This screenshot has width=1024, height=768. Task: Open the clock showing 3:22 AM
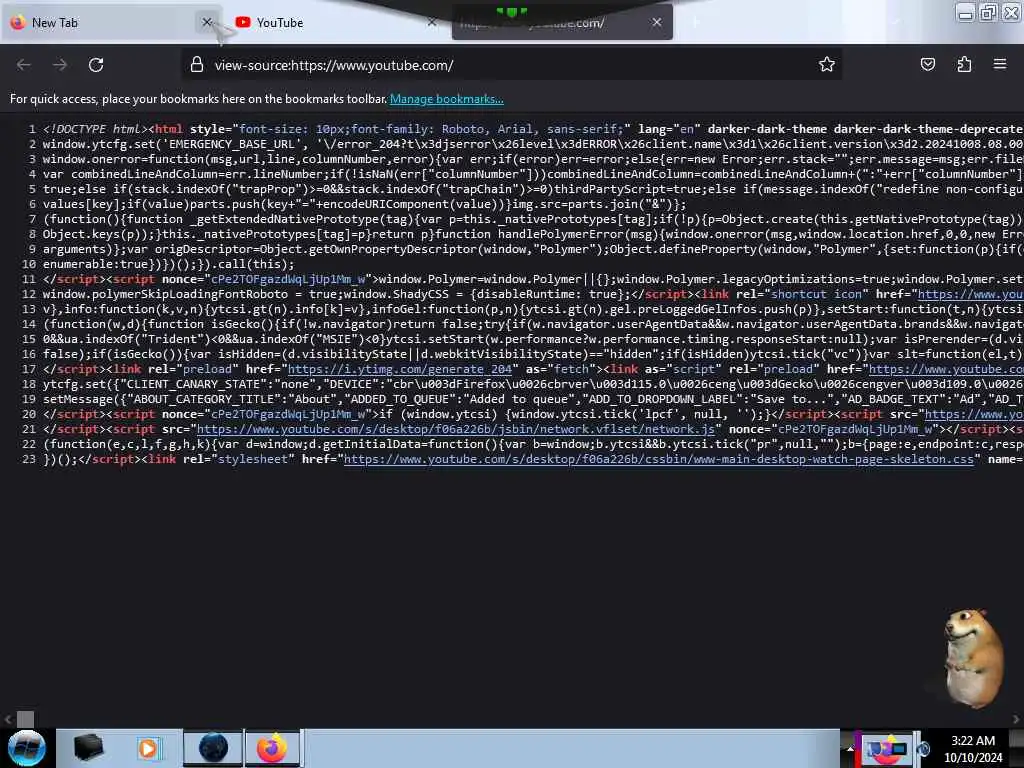(973, 749)
